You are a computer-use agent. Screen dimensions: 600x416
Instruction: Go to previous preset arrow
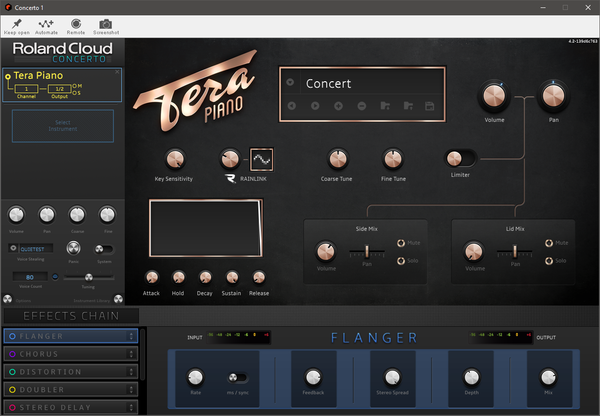pos(292,106)
